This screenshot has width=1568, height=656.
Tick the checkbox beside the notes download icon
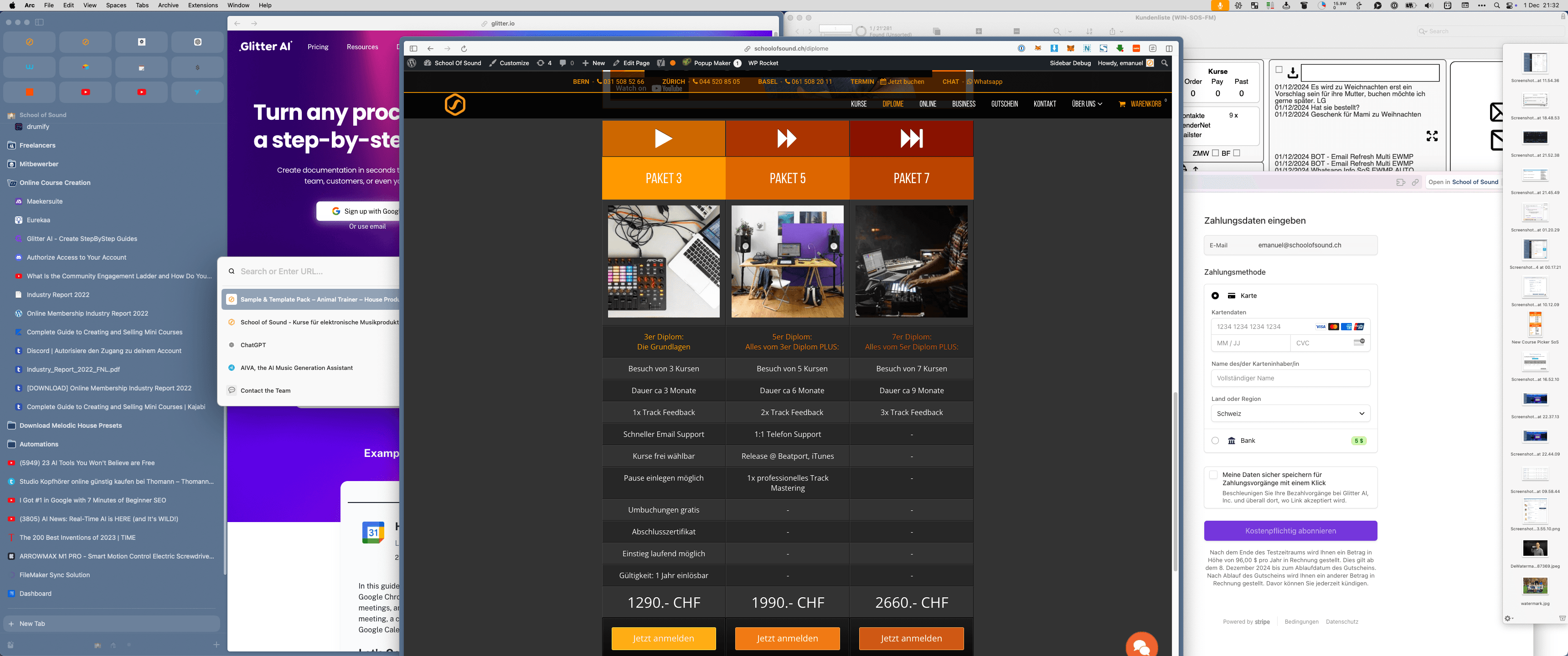[x=1279, y=70]
